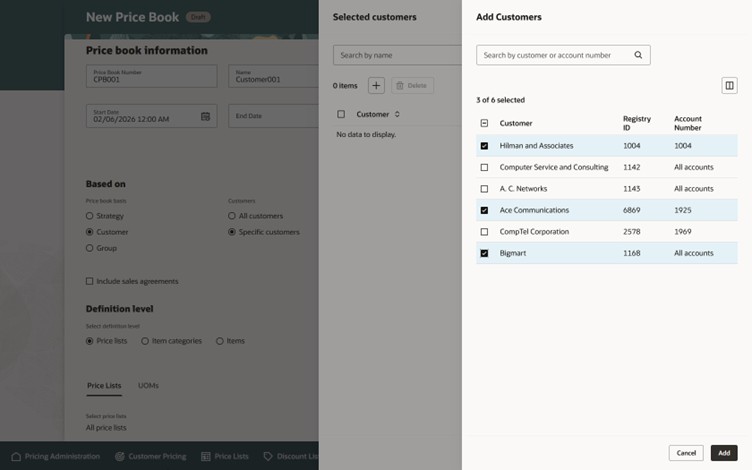Image resolution: width=752 pixels, height=470 pixels.
Task: Click the Customer Pricing icon in bottom bar
Action: 120,456
